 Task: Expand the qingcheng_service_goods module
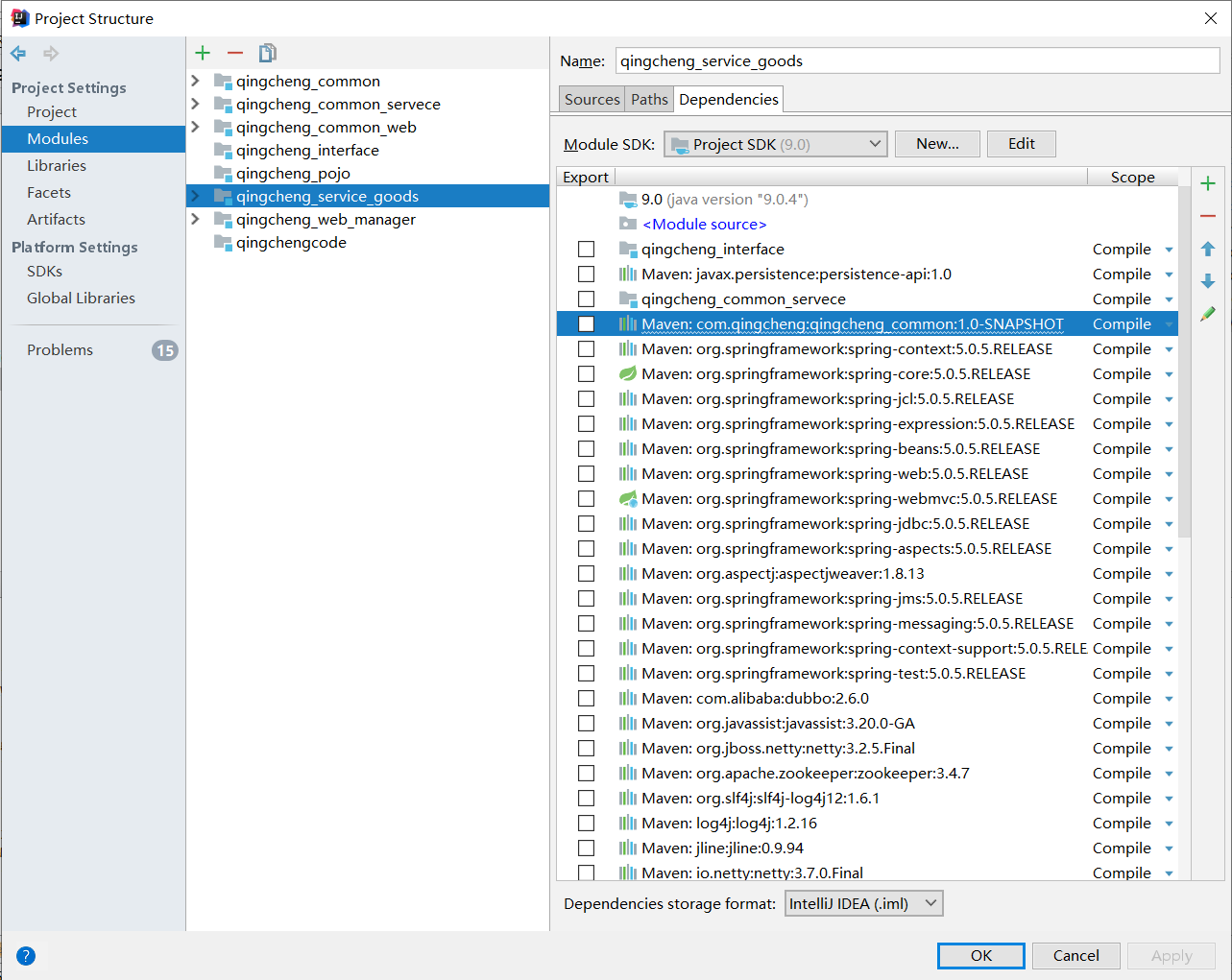pos(195,197)
